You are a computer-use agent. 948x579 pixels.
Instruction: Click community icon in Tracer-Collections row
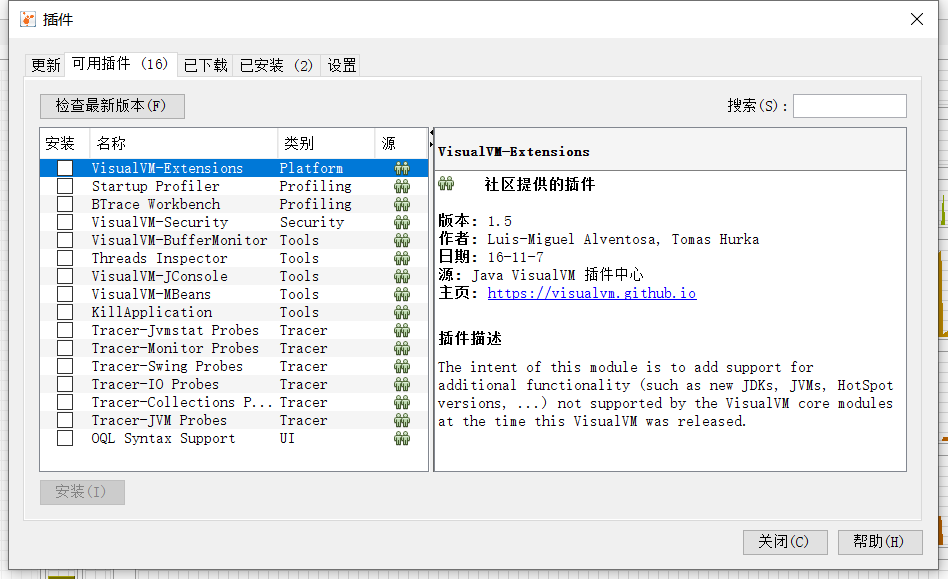tap(402, 403)
